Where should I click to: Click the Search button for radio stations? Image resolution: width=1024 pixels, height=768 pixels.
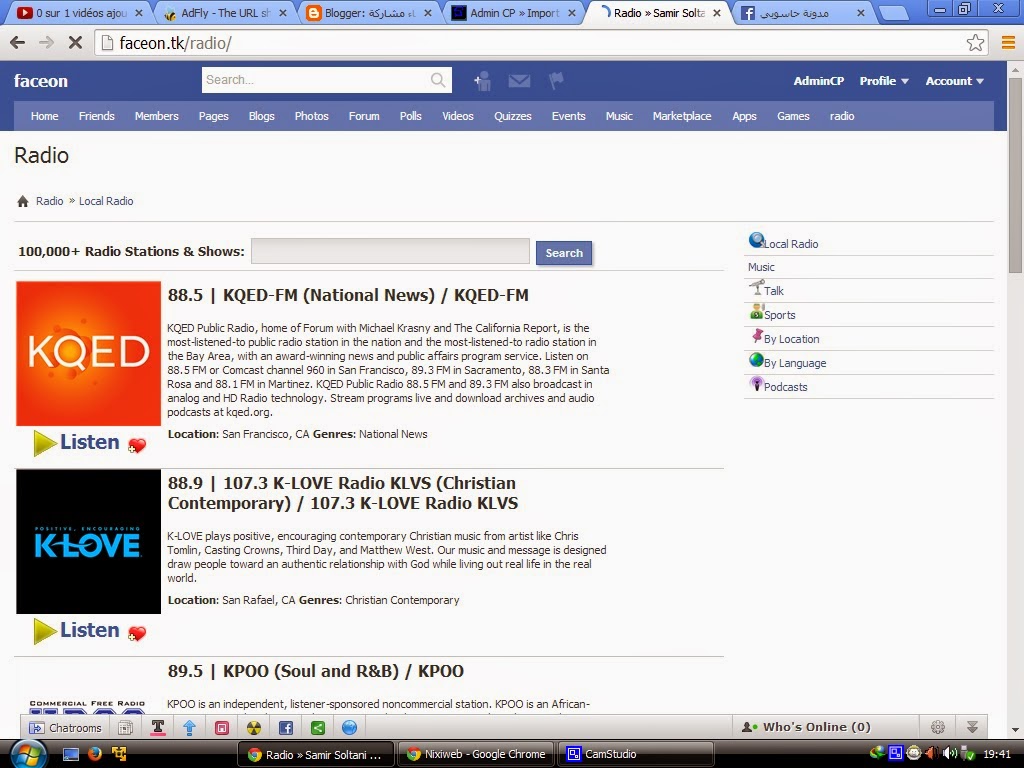click(x=564, y=253)
